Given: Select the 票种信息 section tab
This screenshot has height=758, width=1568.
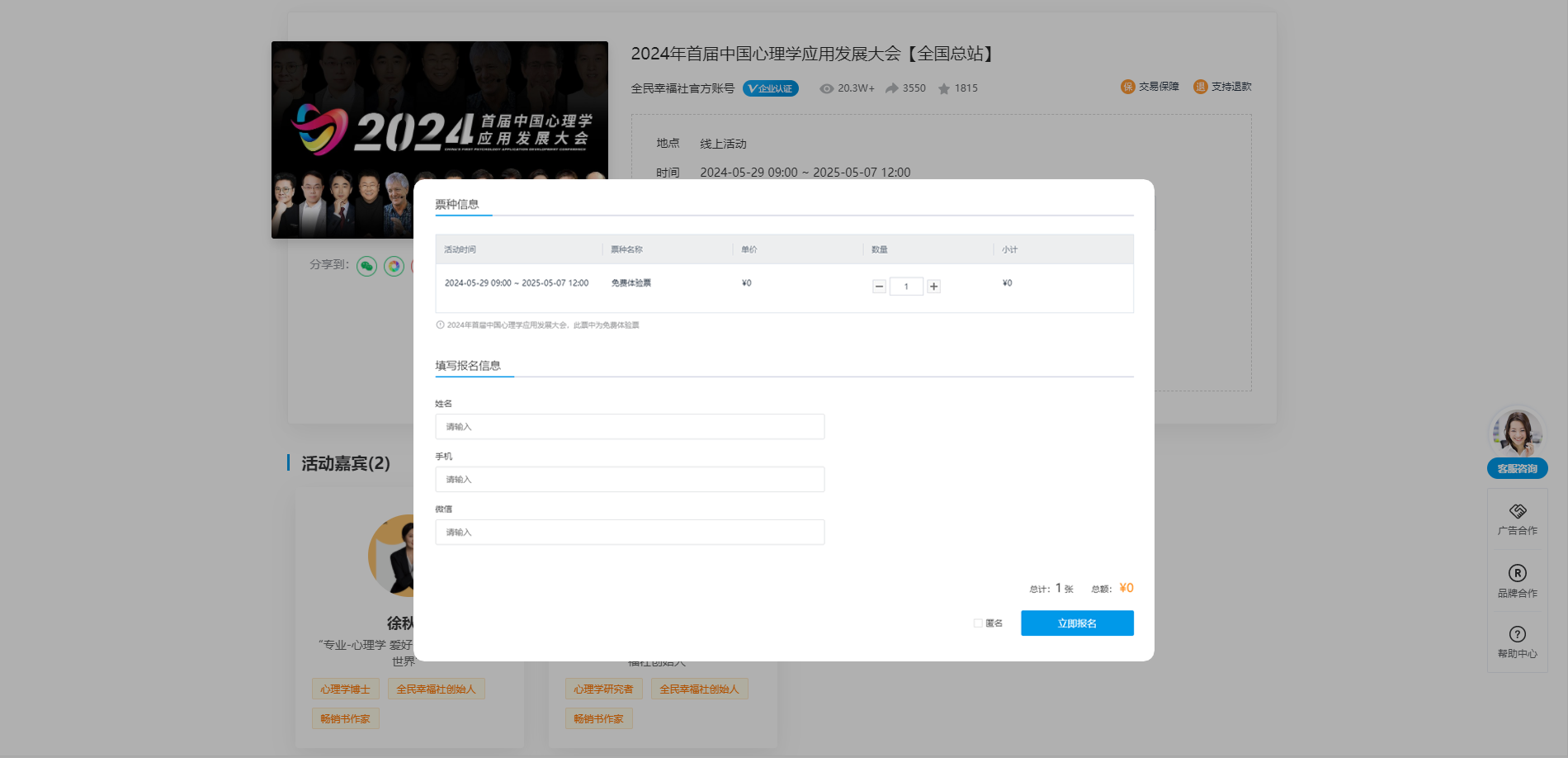Looking at the screenshot, I should point(457,204).
